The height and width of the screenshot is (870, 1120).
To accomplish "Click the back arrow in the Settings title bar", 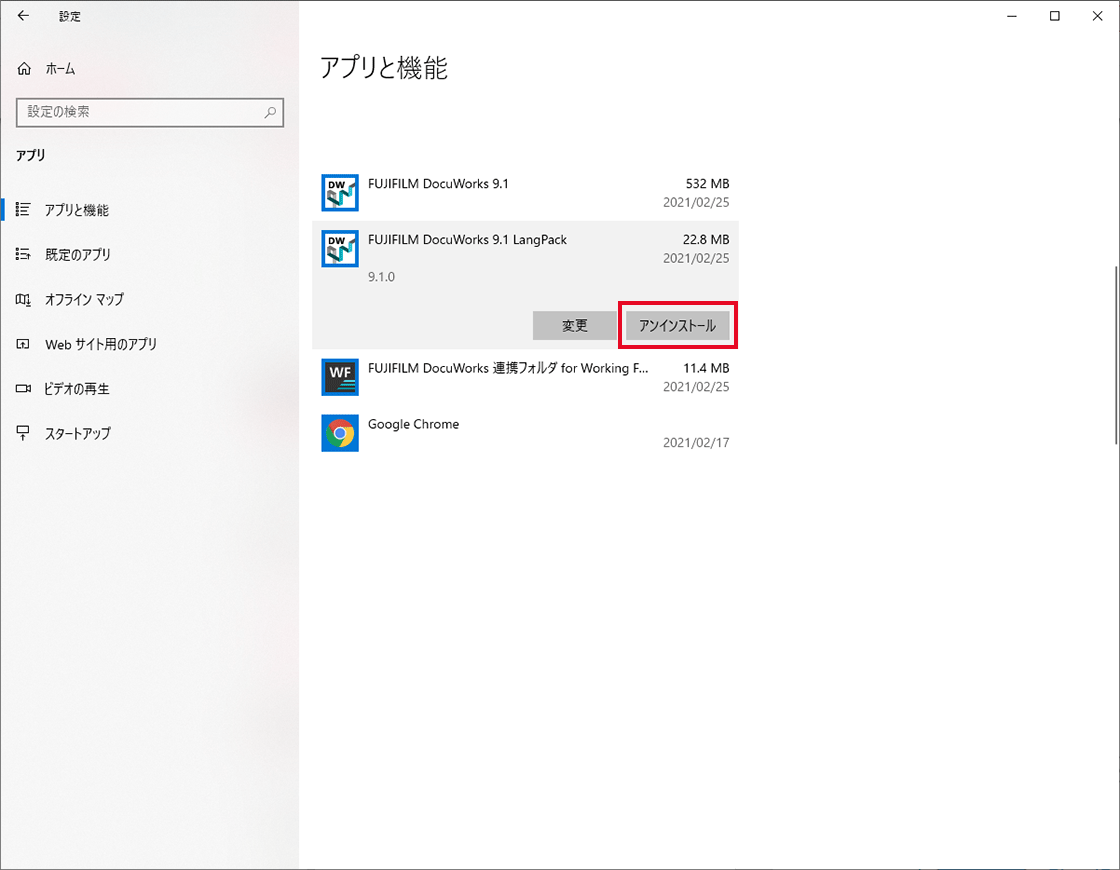I will click(24, 16).
